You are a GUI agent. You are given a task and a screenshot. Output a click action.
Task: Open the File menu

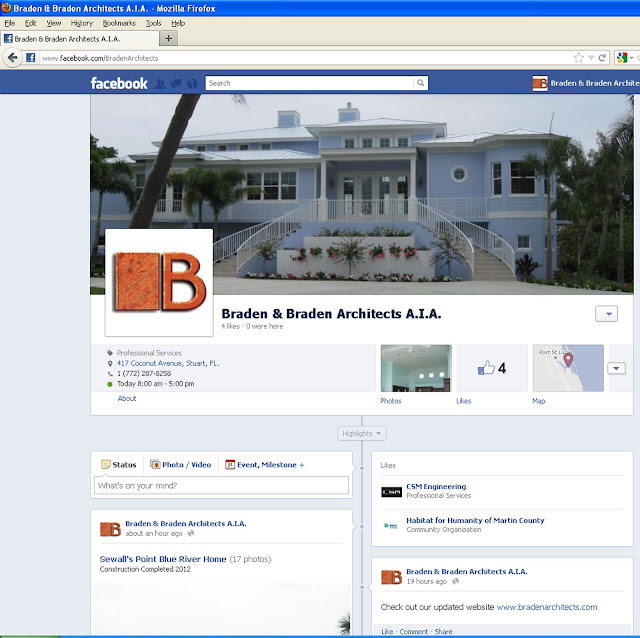click(9, 23)
